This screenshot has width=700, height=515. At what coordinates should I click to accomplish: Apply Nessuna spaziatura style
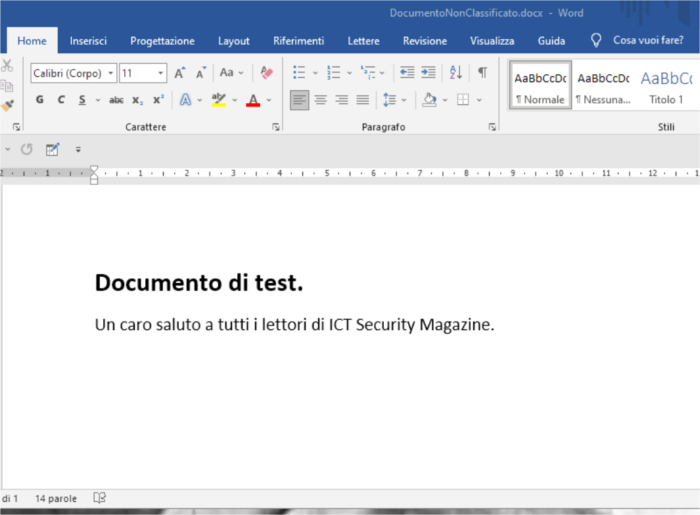point(603,86)
